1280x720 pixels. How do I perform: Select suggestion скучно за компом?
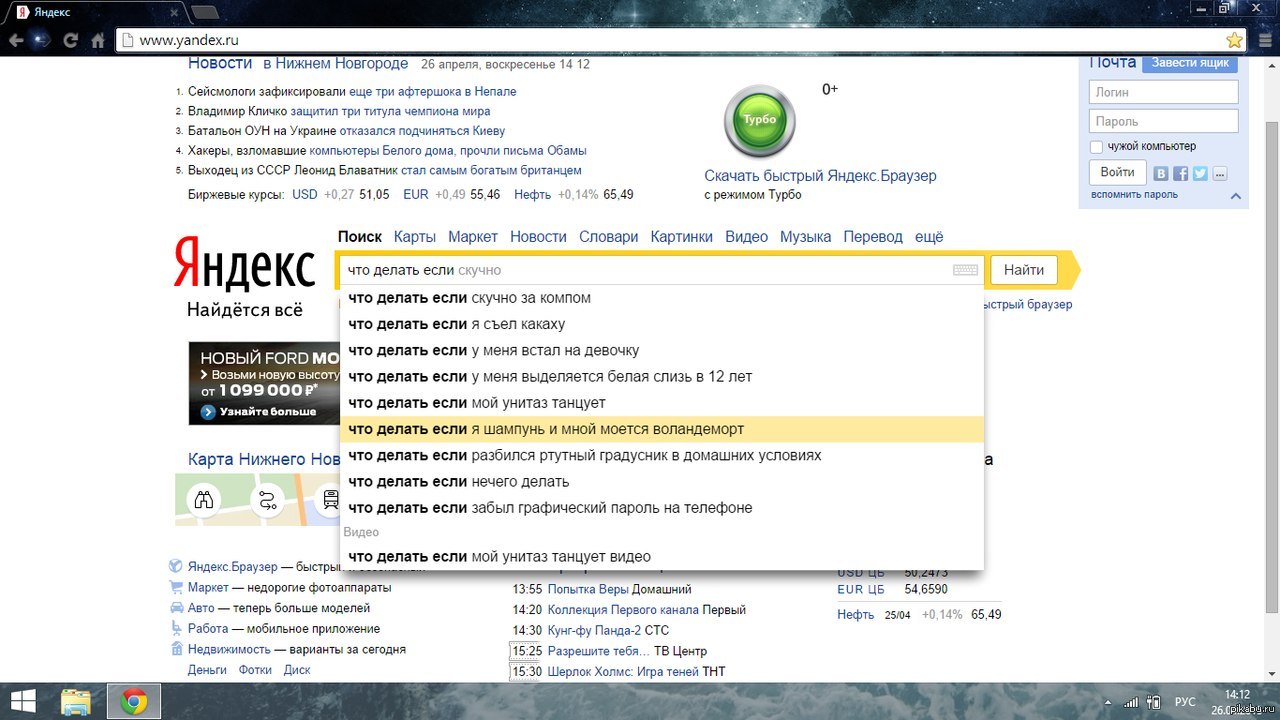tap(662, 298)
